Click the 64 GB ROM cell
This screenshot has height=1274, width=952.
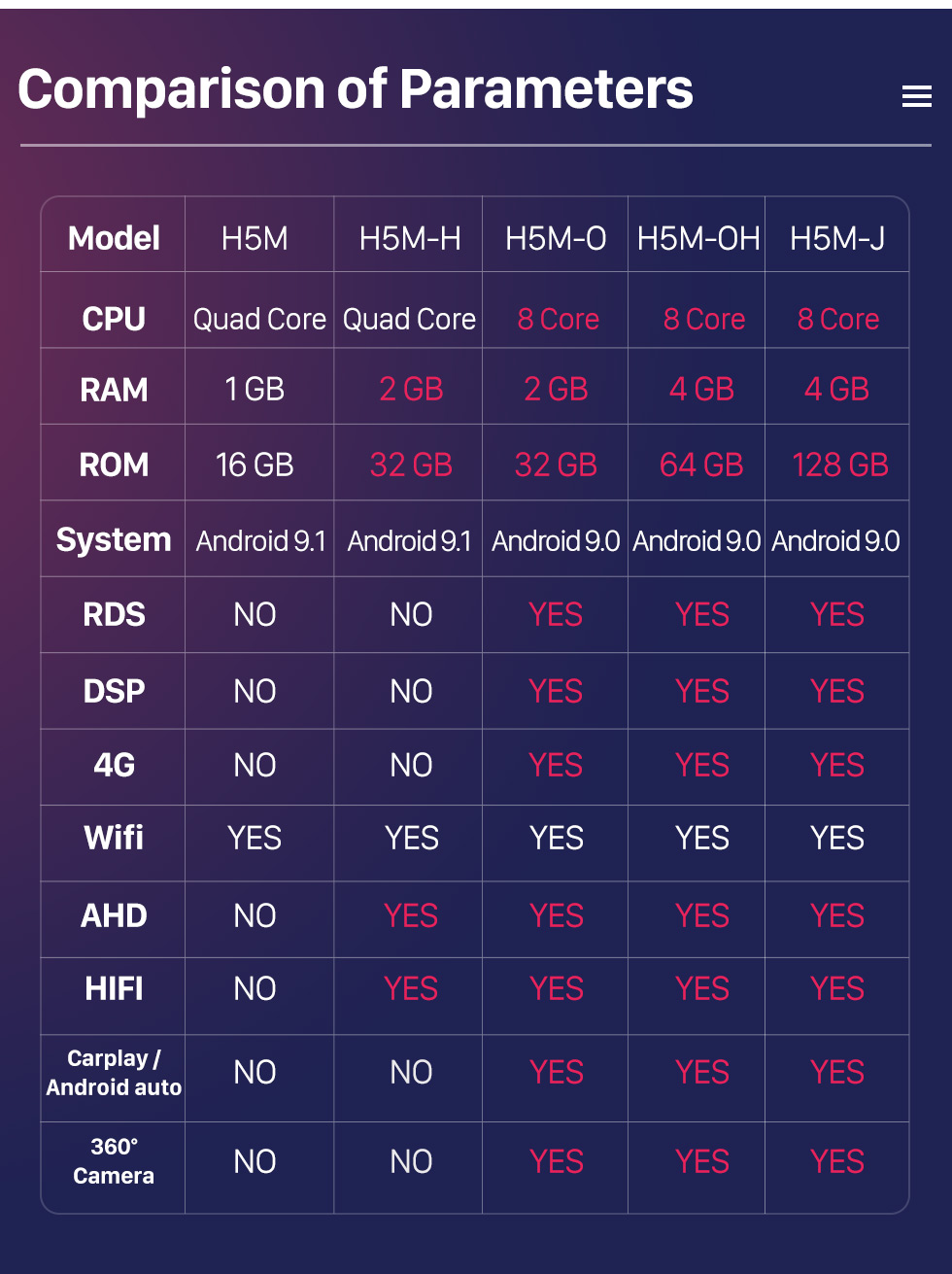point(701,465)
